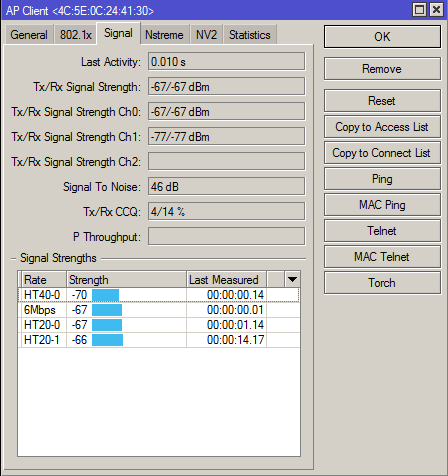Viewport: 448px width, 476px height.
Task: Close the AP Client window
Action: pos(436,10)
